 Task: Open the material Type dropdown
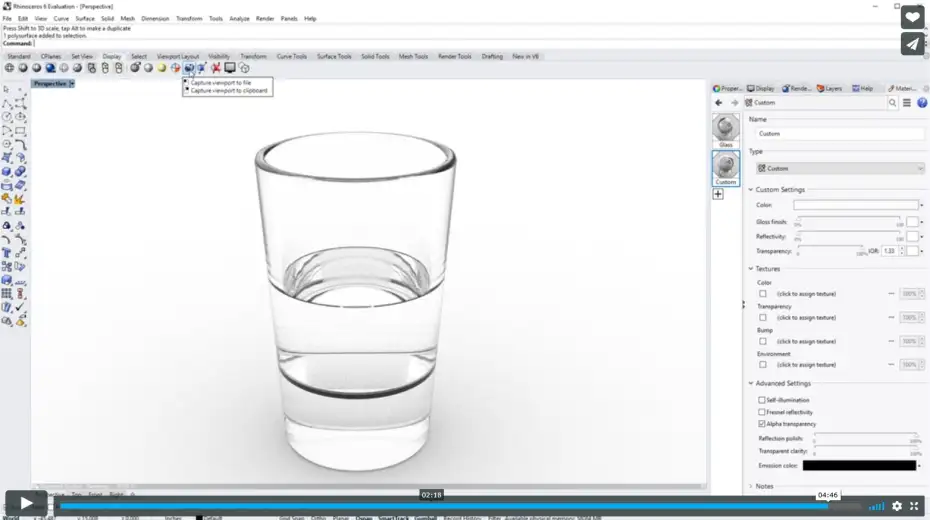pyautogui.click(x=840, y=168)
